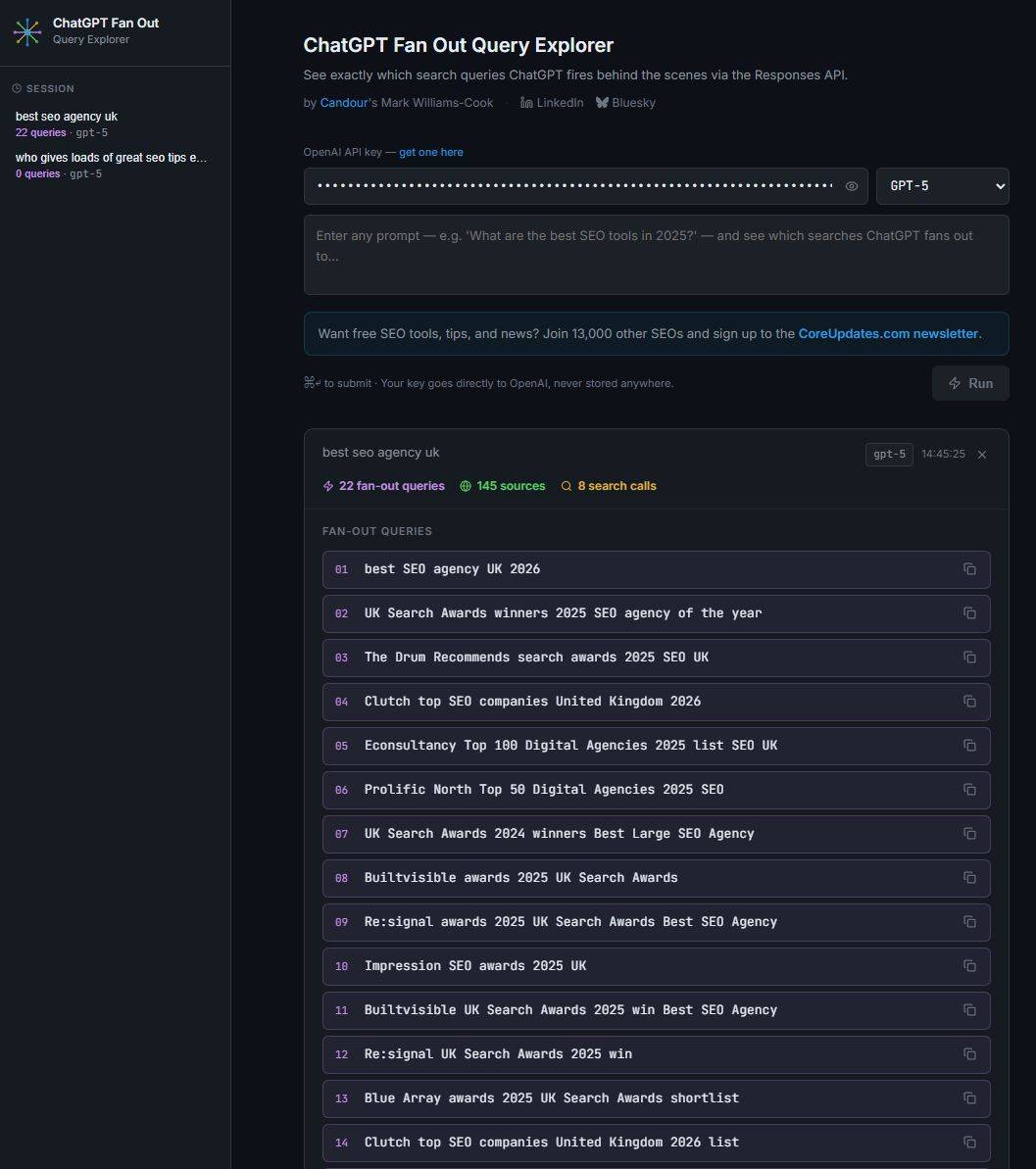Open the Bluesky profile link
1036x1169 pixels.
(625, 103)
